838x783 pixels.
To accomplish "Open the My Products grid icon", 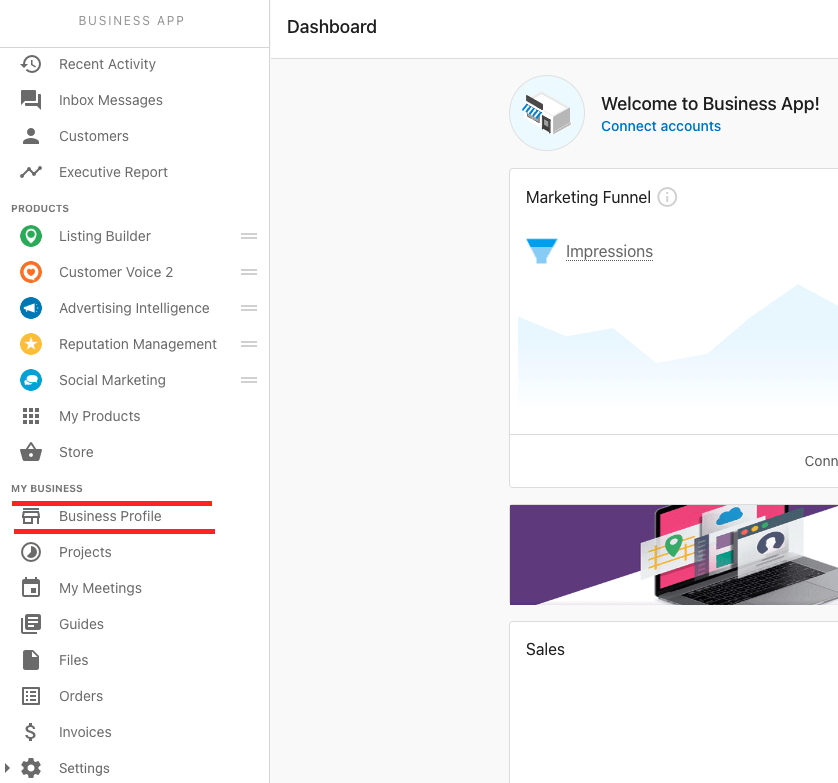I will click(31, 416).
